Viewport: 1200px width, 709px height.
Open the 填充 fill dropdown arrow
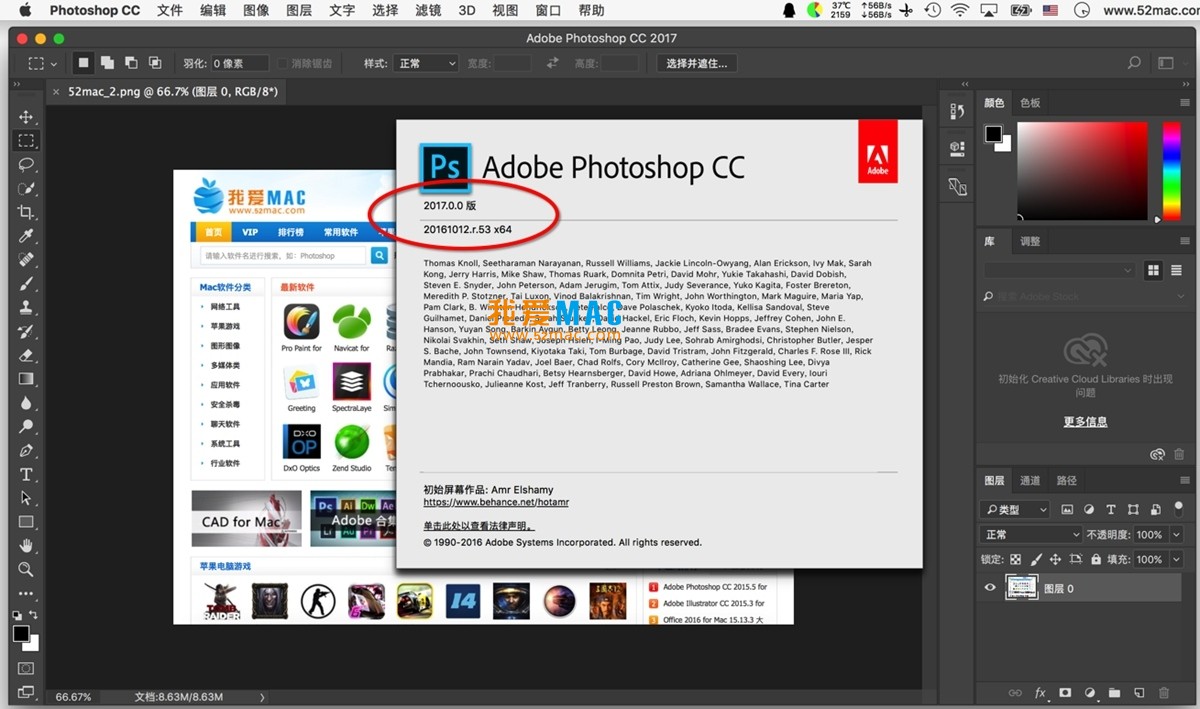[1175, 560]
